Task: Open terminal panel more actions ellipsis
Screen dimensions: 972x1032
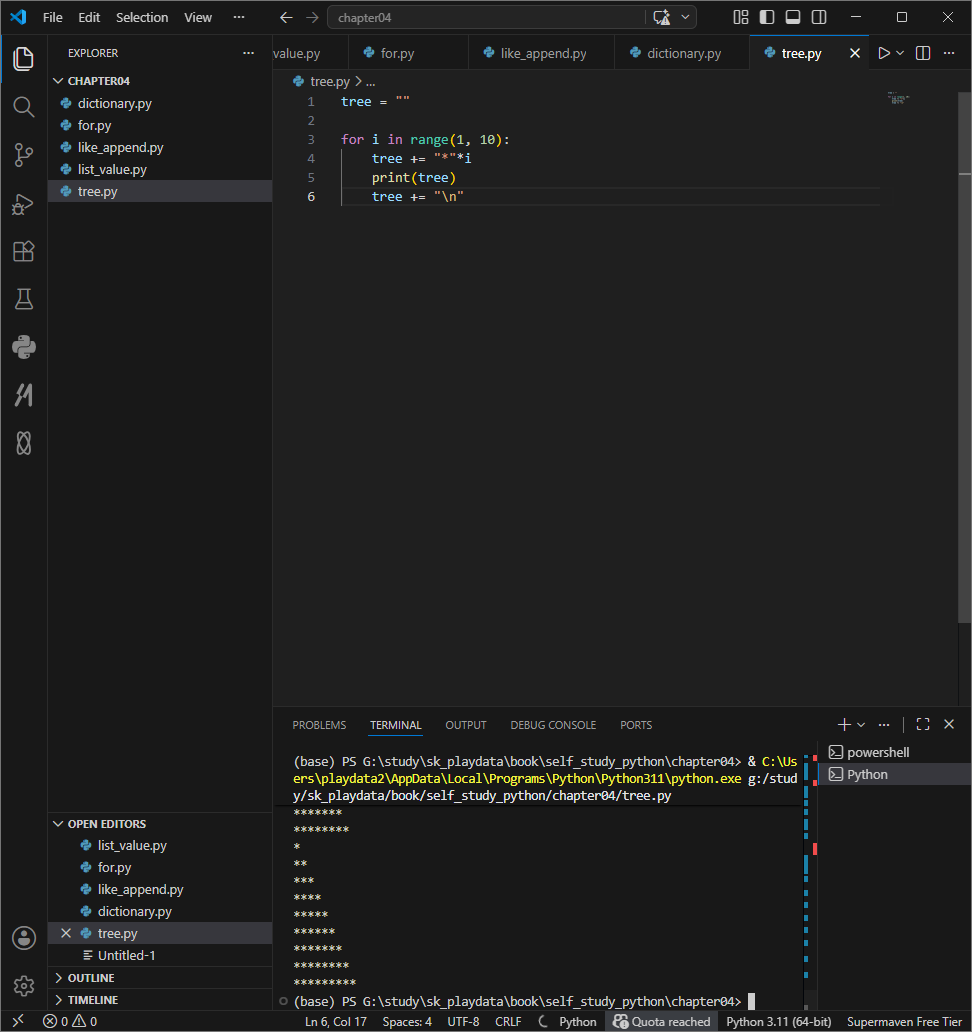Action: tap(884, 725)
